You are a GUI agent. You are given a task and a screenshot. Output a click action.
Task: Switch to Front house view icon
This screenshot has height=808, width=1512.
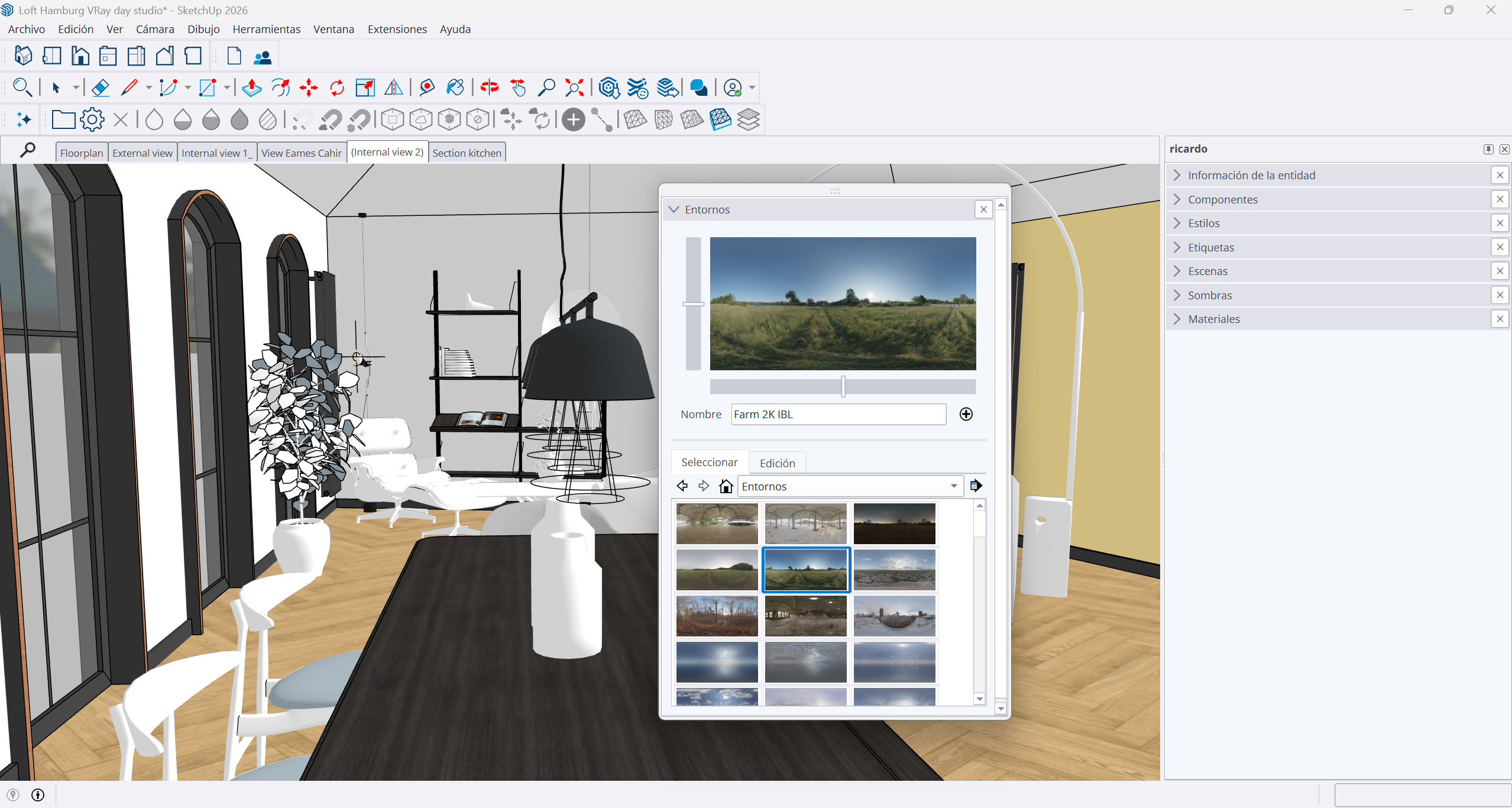pyautogui.click(x=80, y=56)
